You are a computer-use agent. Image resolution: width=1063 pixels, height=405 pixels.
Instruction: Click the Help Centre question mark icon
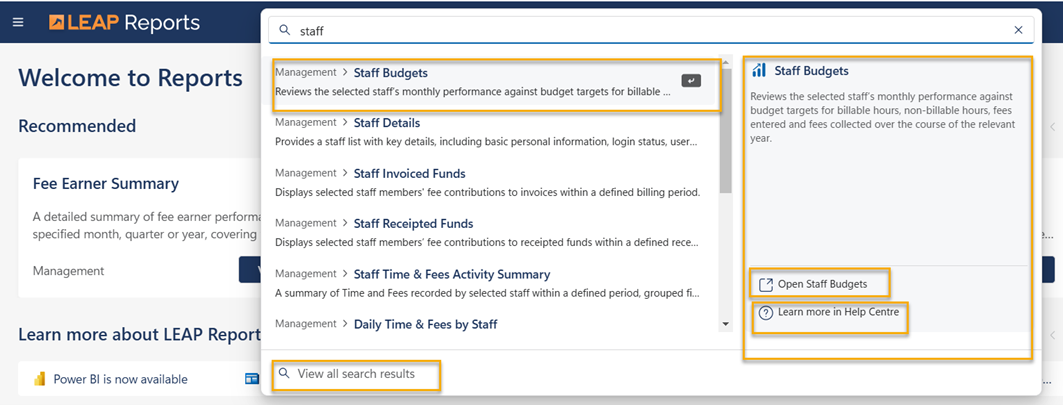tap(766, 313)
